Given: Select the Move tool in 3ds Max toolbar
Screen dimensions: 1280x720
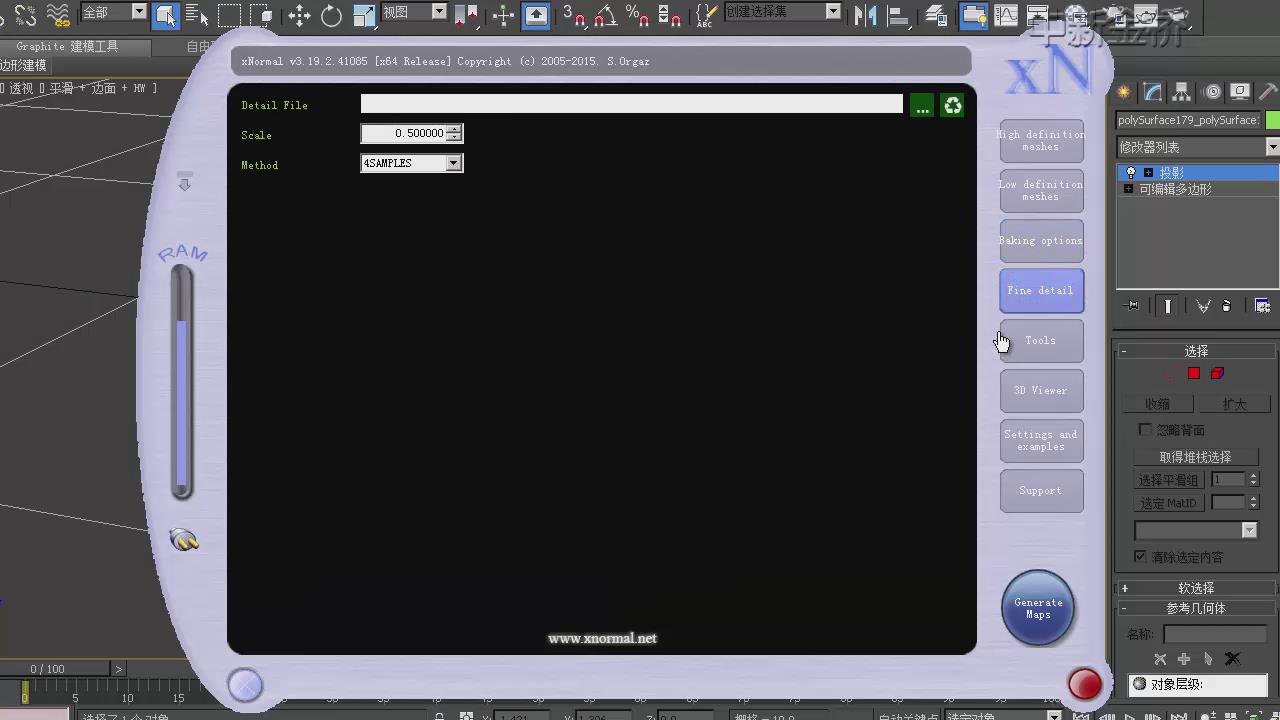Looking at the screenshot, I should [299, 15].
